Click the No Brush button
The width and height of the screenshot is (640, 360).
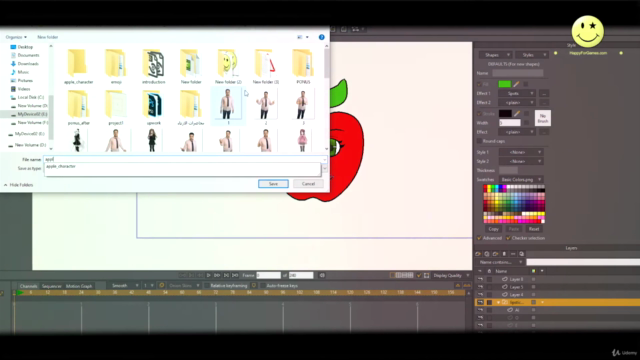(542, 118)
